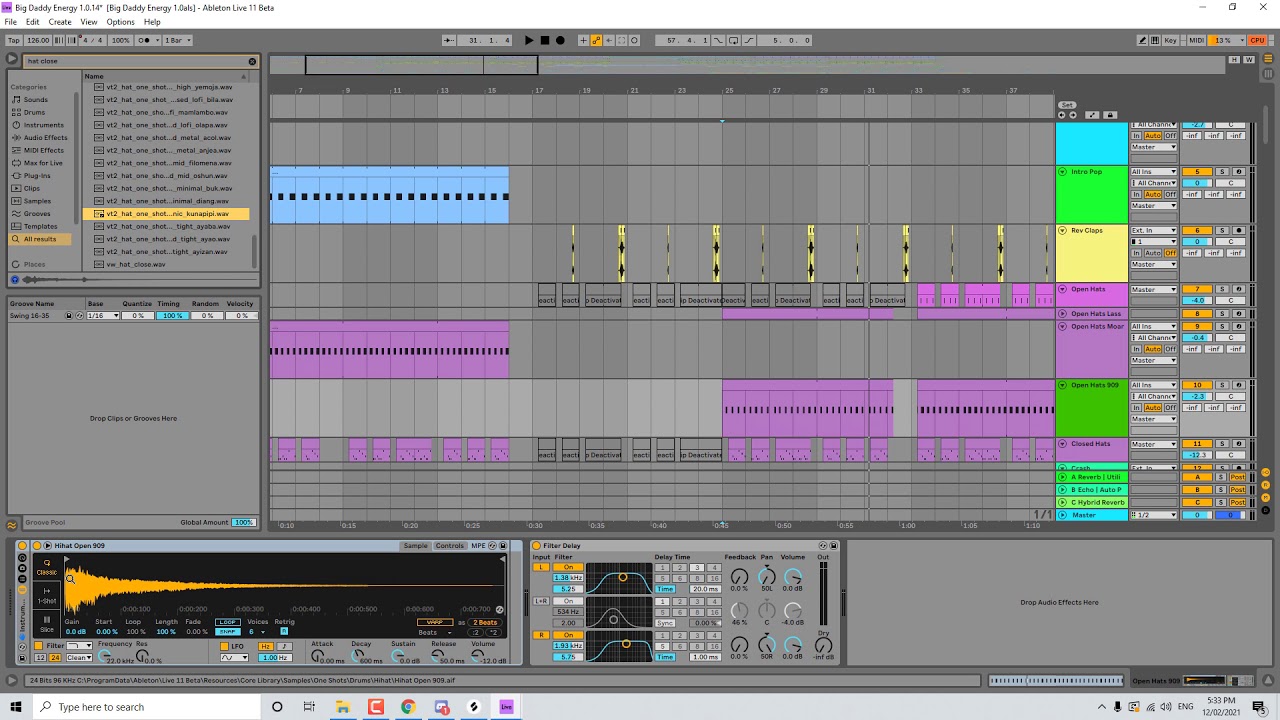This screenshot has width=1280, height=720.
Task: Click the MIDI Arrangement Overdub plus icon
Action: (584, 40)
